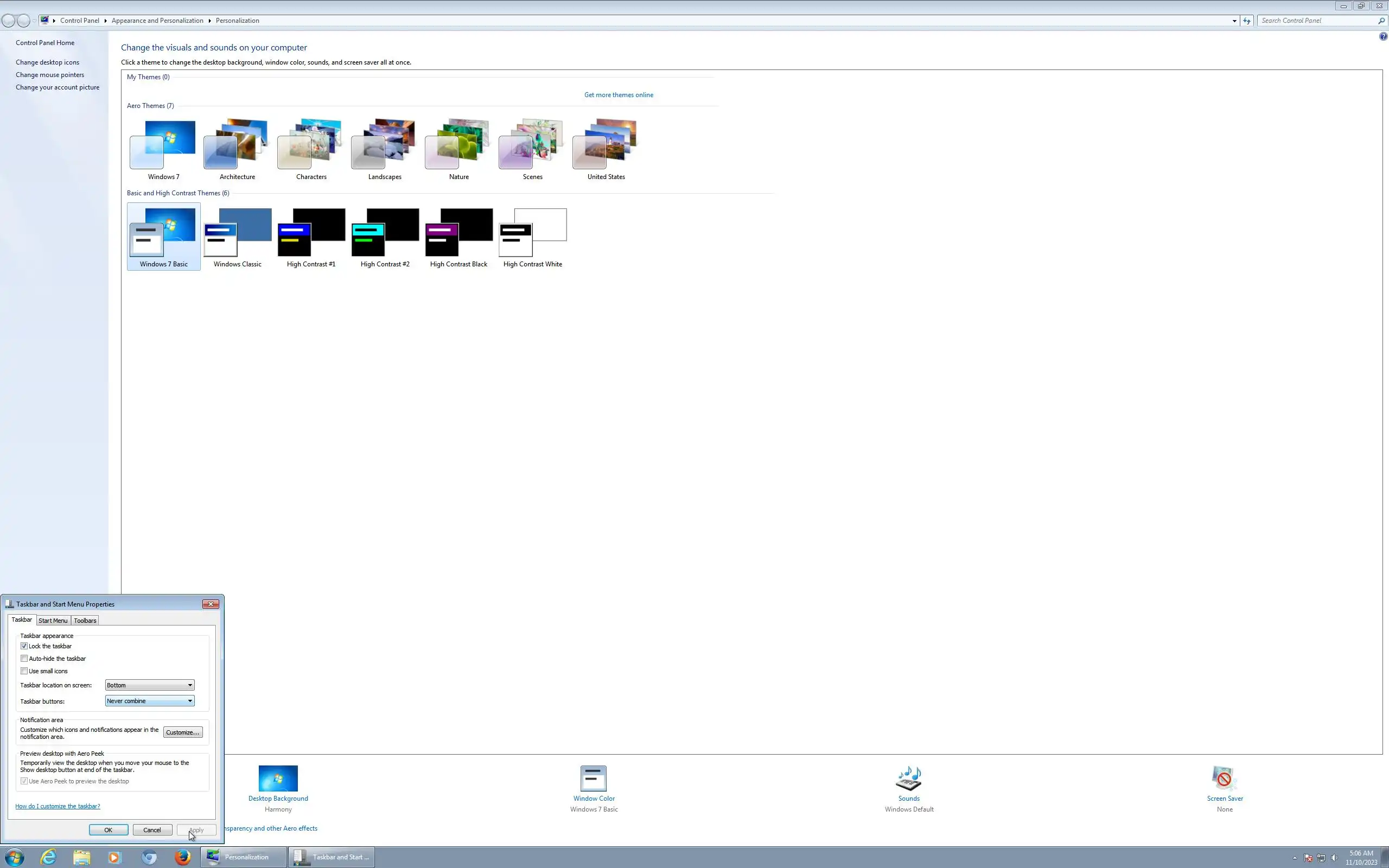
Task: Uncheck Lock the taskbar
Action: 24,646
